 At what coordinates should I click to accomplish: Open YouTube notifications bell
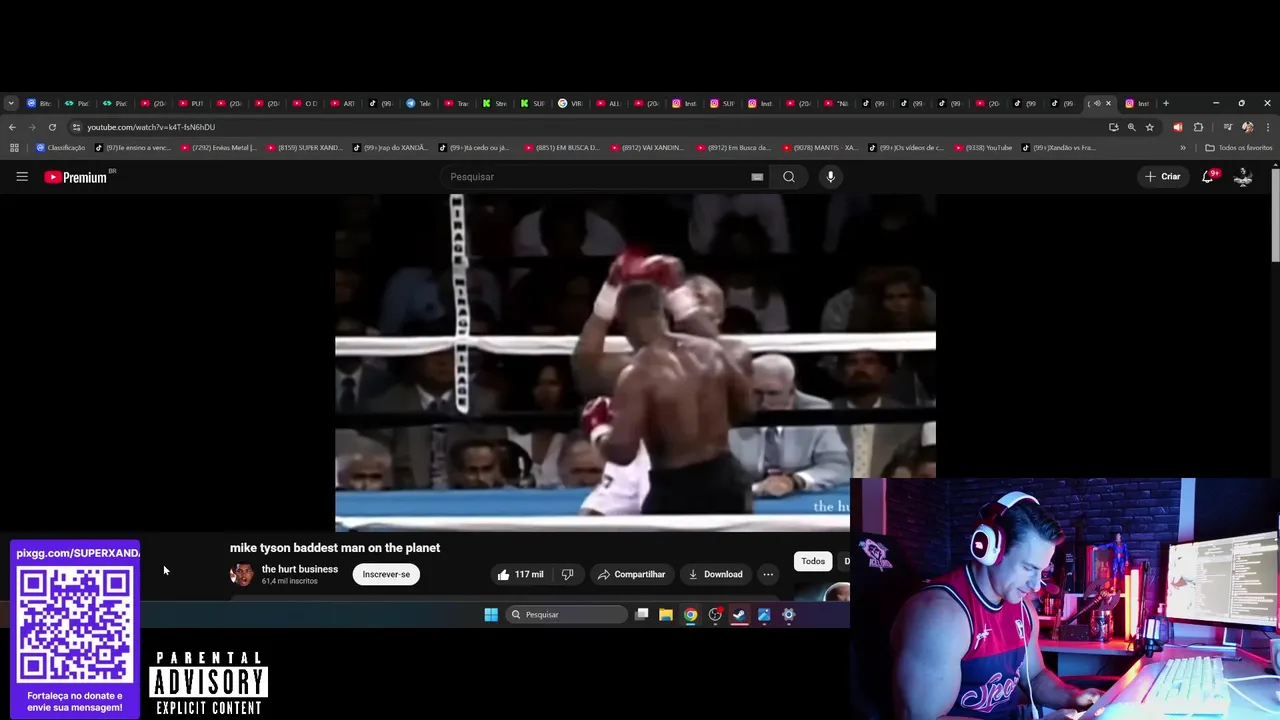[x=1208, y=177]
